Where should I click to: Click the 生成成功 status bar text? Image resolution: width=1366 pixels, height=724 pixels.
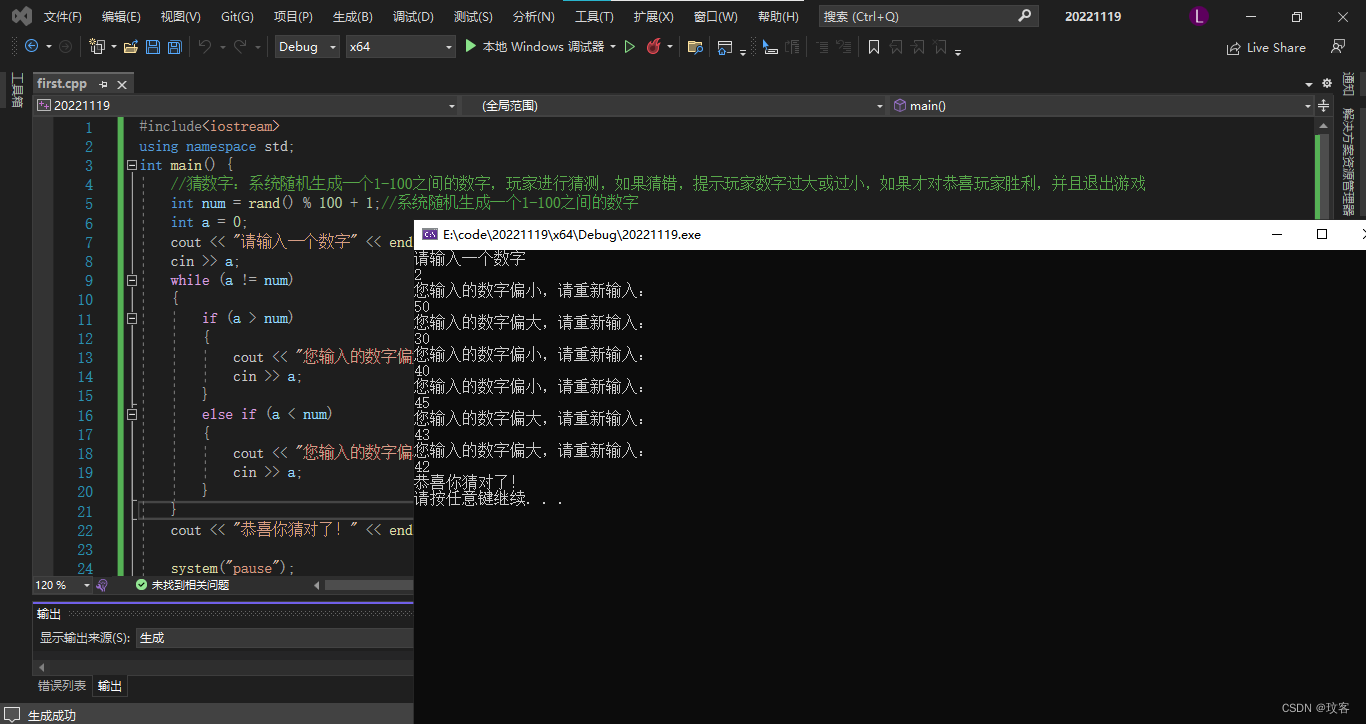[x=51, y=715]
